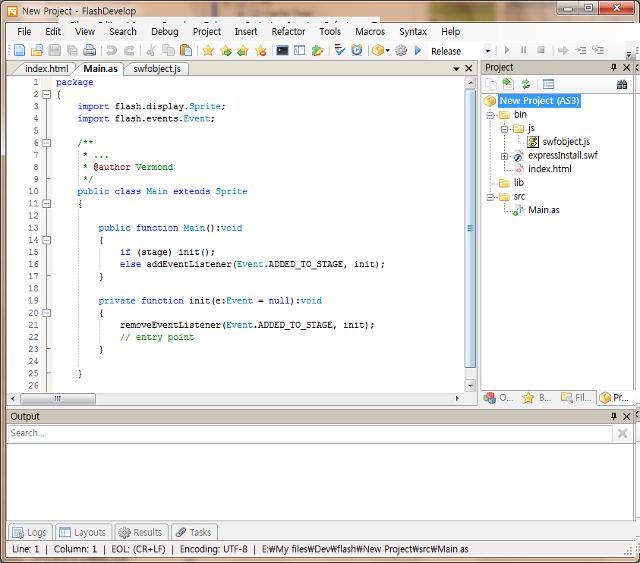Open the dropdown arrow next to project box icon
The height and width of the screenshot is (563, 640).
[x=387, y=50]
